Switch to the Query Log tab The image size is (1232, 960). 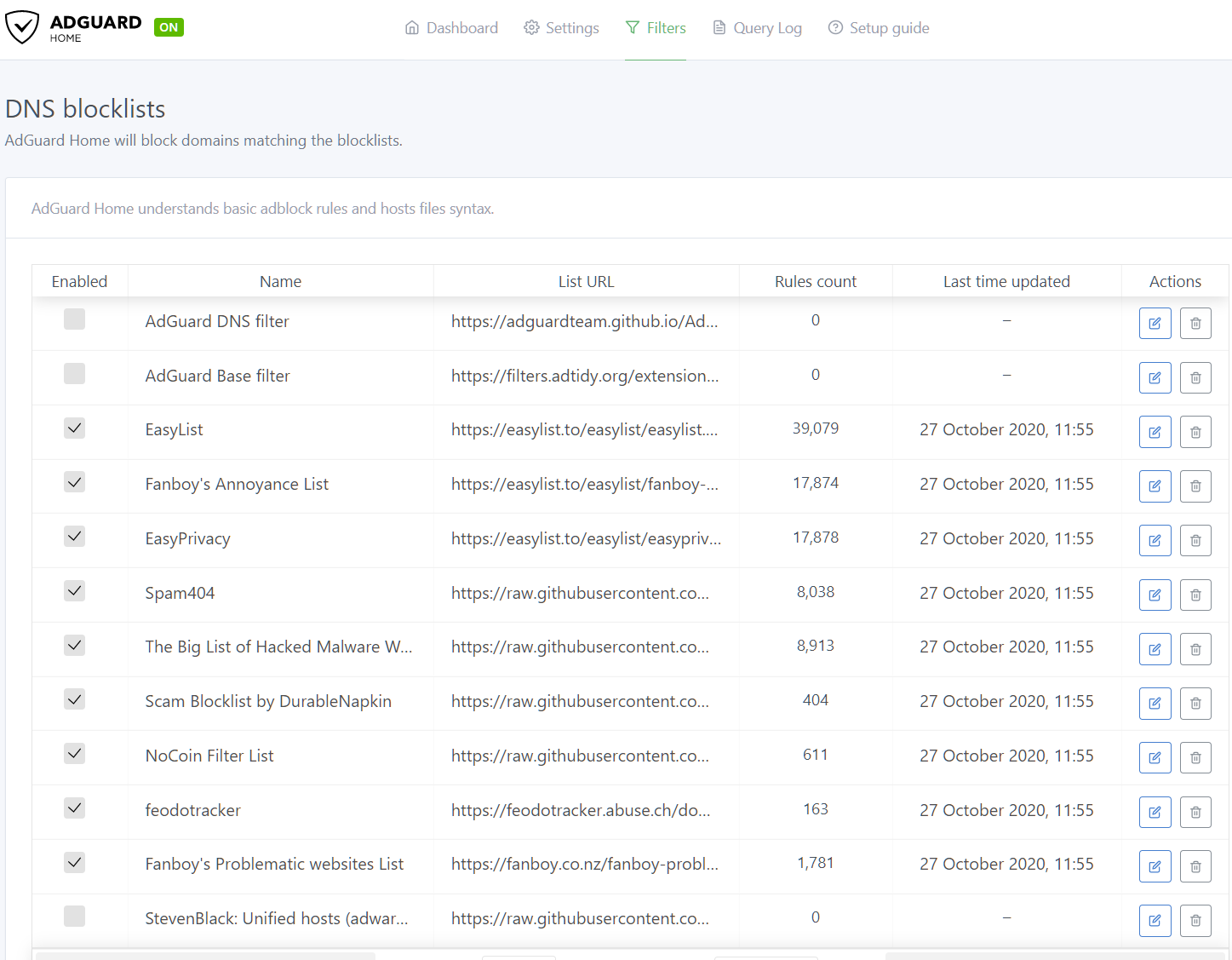(756, 27)
